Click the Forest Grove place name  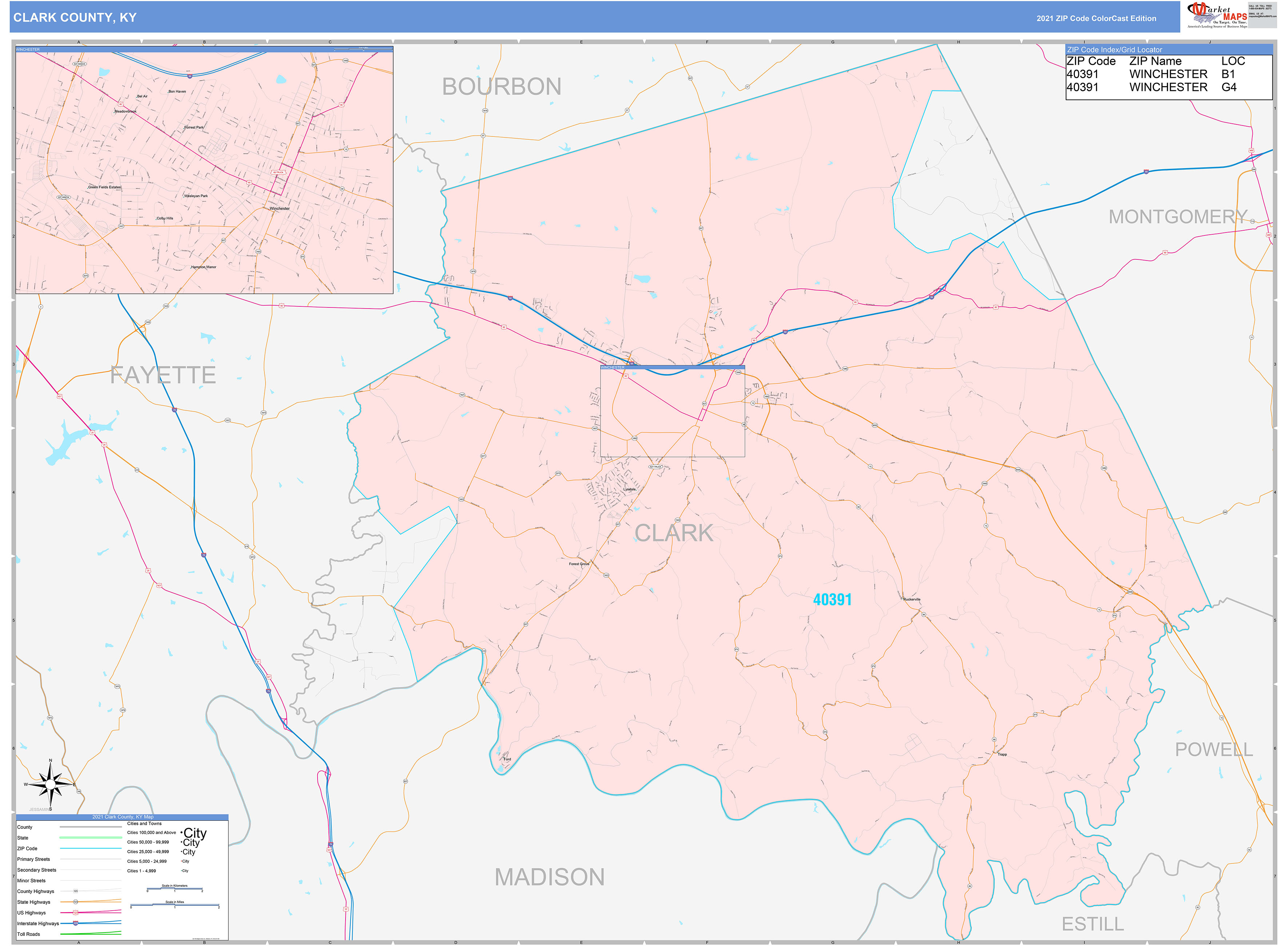579,564
